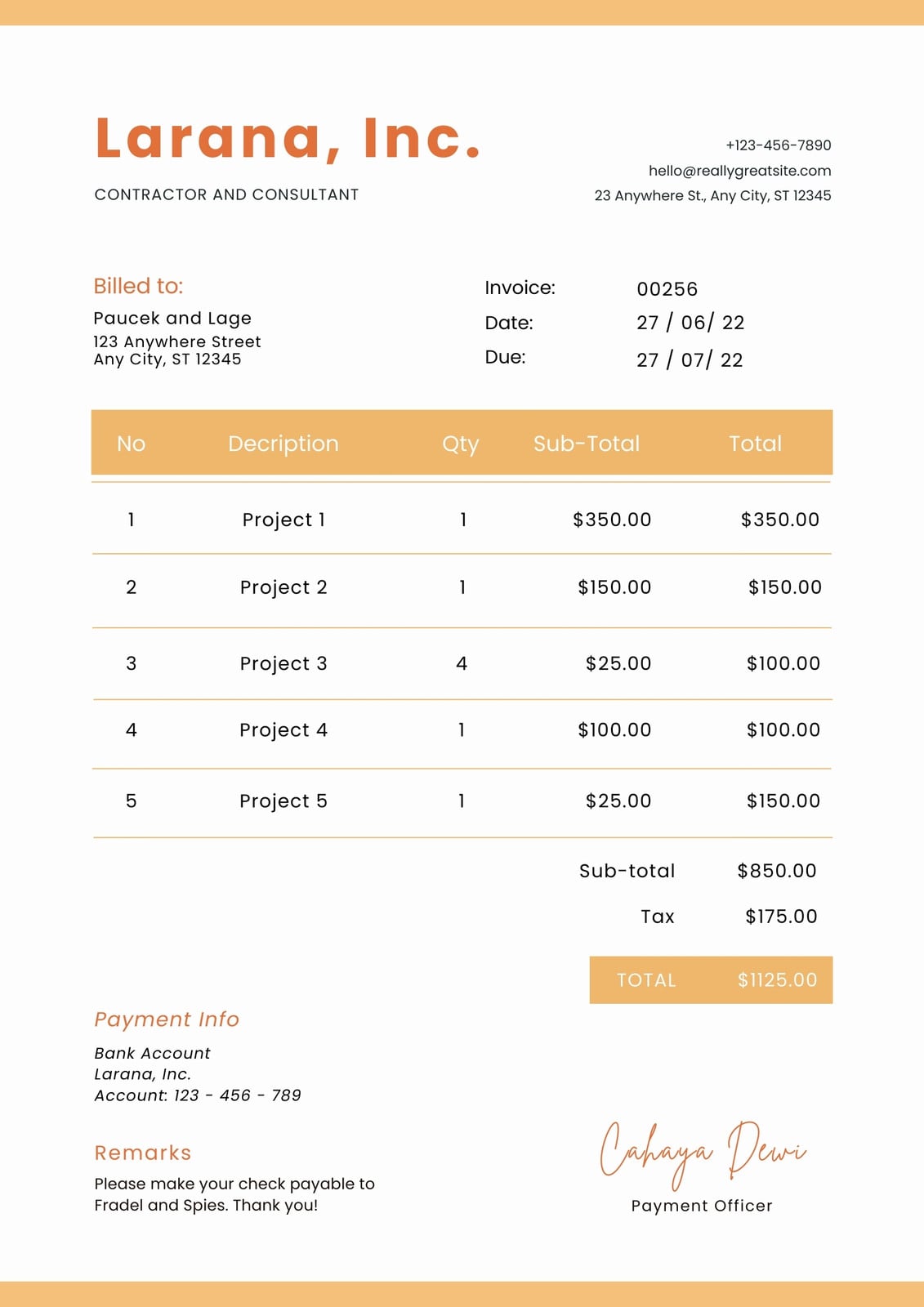The width and height of the screenshot is (924, 1307).
Task: Select the invoice number 00256
Action: pyautogui.click(x=667, y=289)
